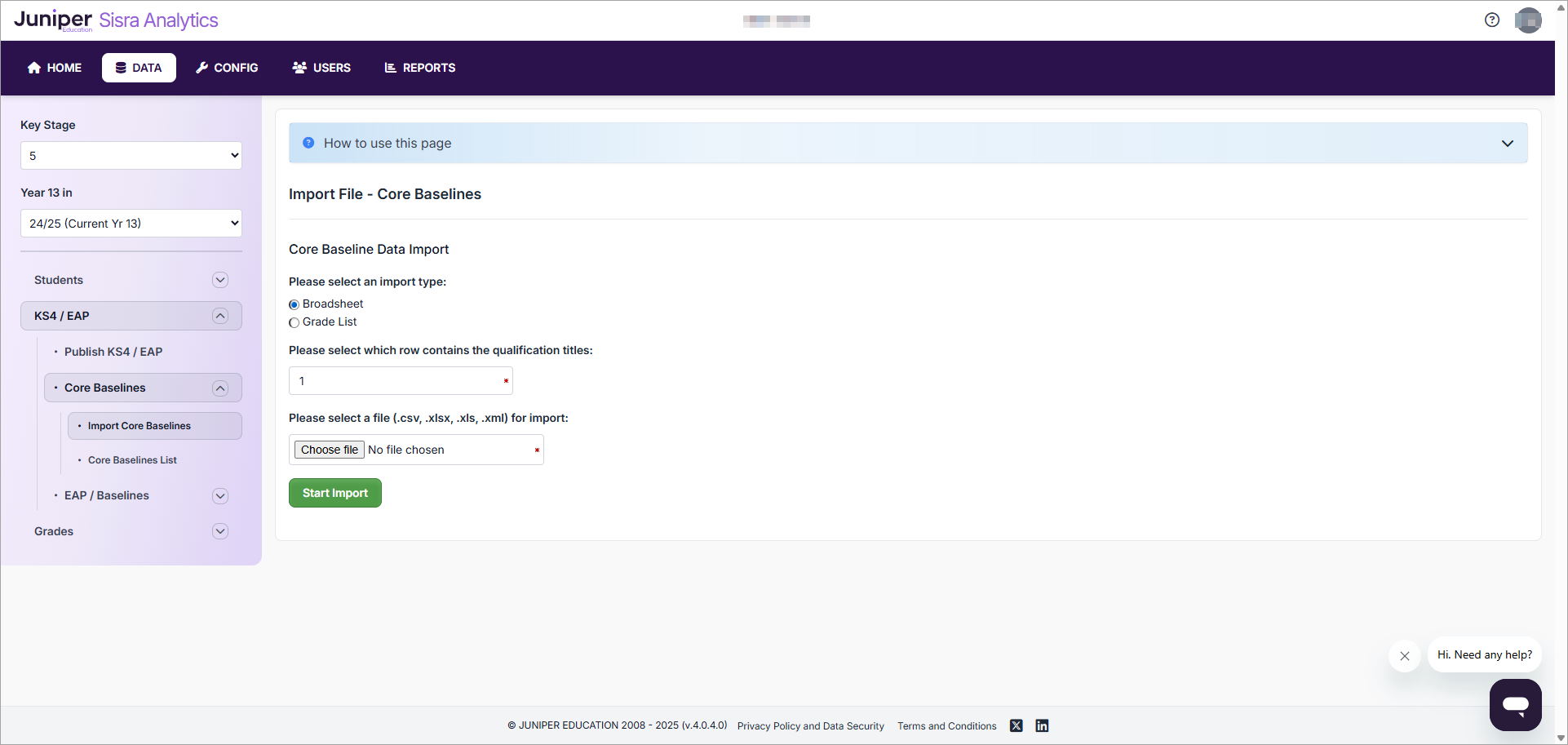Click the info icon beside 'How to use this page'
The width and height of the screenshot is (1568, 745).
(308, 143)
